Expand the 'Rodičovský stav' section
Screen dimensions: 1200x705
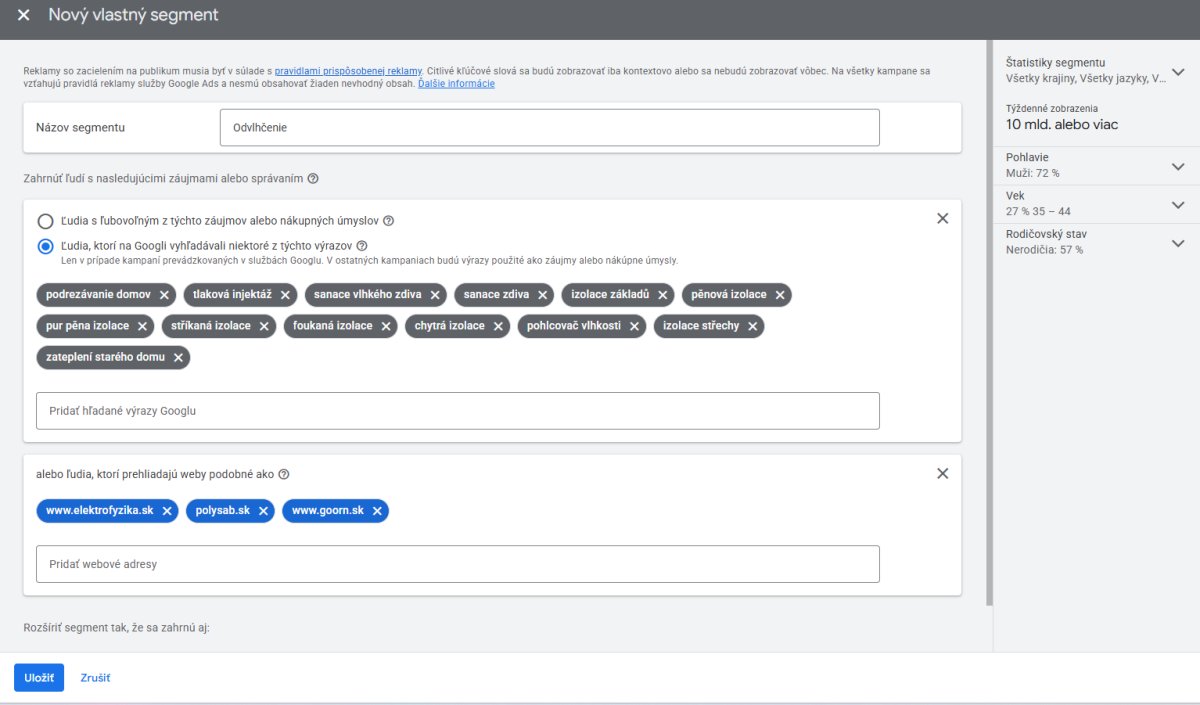point(1177,243)
